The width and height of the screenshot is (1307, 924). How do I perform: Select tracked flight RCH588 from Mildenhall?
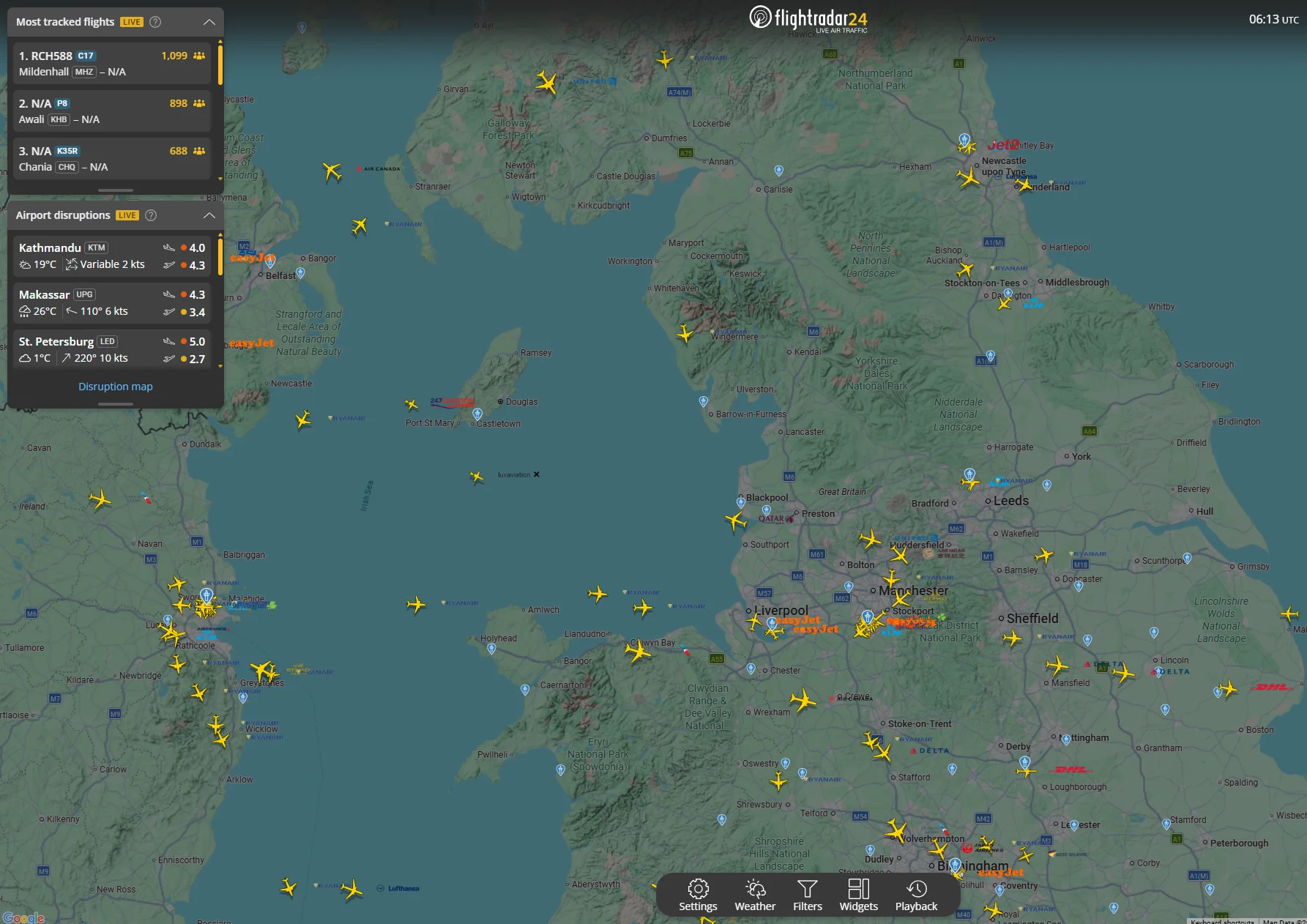point(111,64)
